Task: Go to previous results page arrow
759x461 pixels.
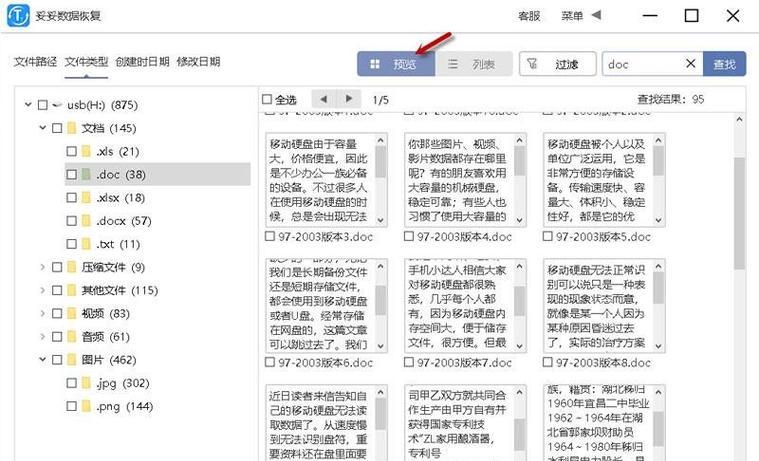Action: tap(323, 99)
